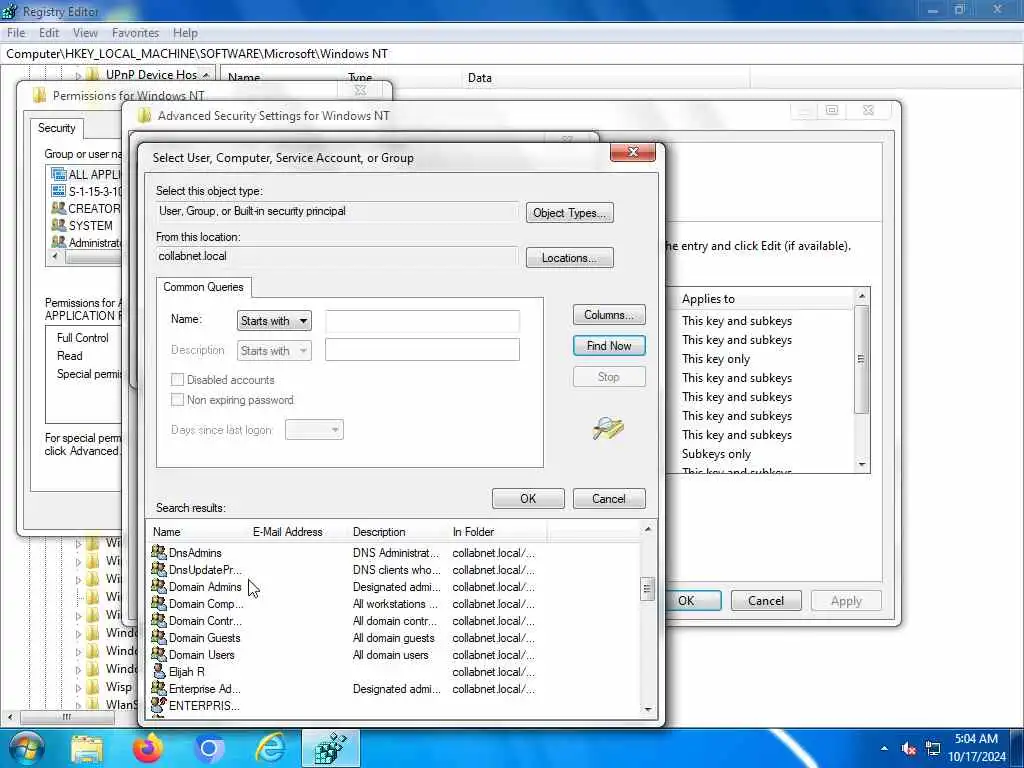The height and width of the screenshot is (768, 1024).
Task: Open Internet Explorer from the taskbar
Action: [270, 749]
